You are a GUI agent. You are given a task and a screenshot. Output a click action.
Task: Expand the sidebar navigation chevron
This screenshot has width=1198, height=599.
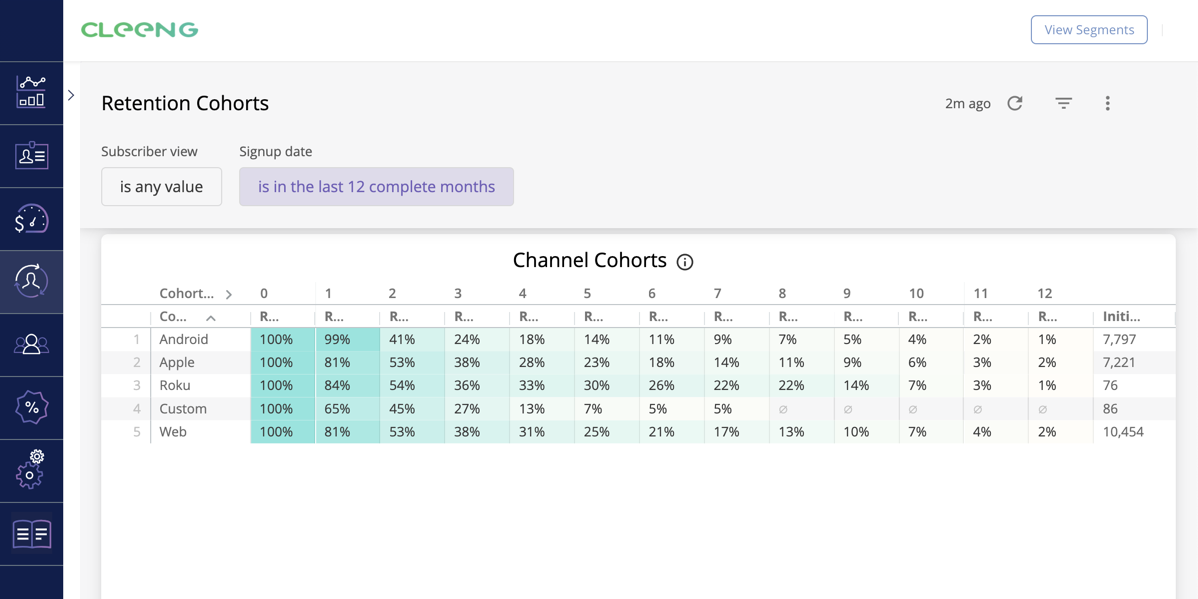(x=71, y=95)
